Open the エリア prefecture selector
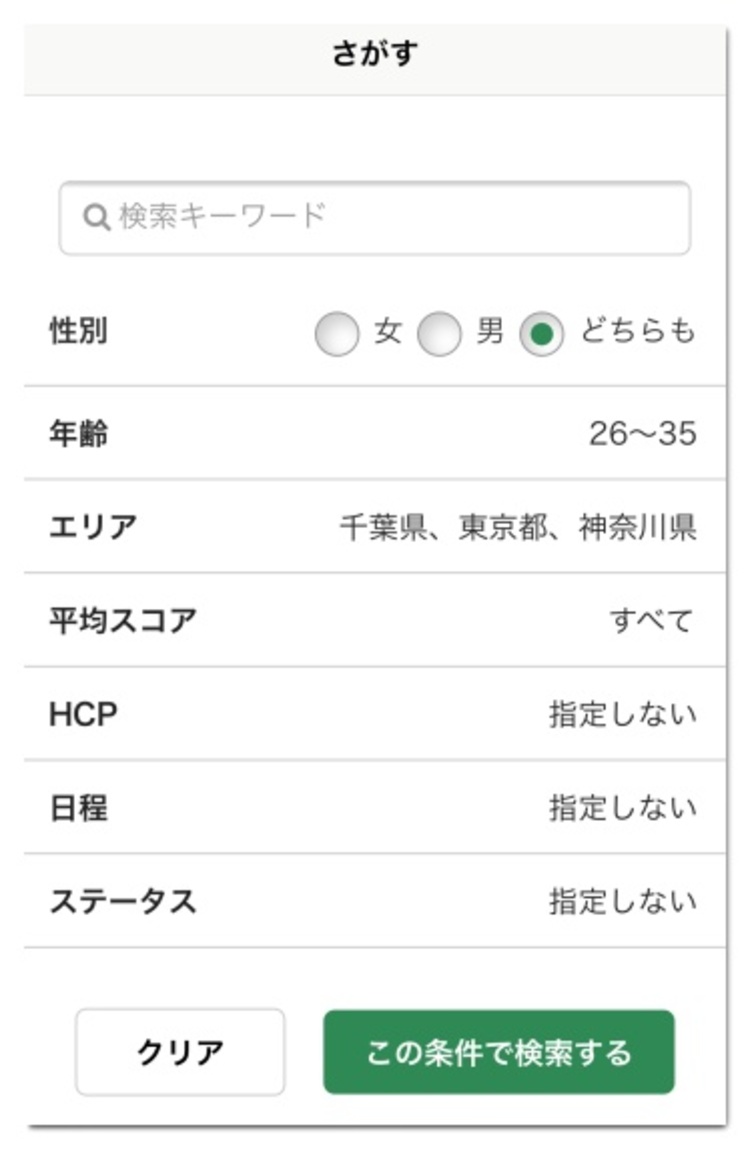Image resolution: width=750 pixels, height=1149 pixels. (x=375, y=527)
